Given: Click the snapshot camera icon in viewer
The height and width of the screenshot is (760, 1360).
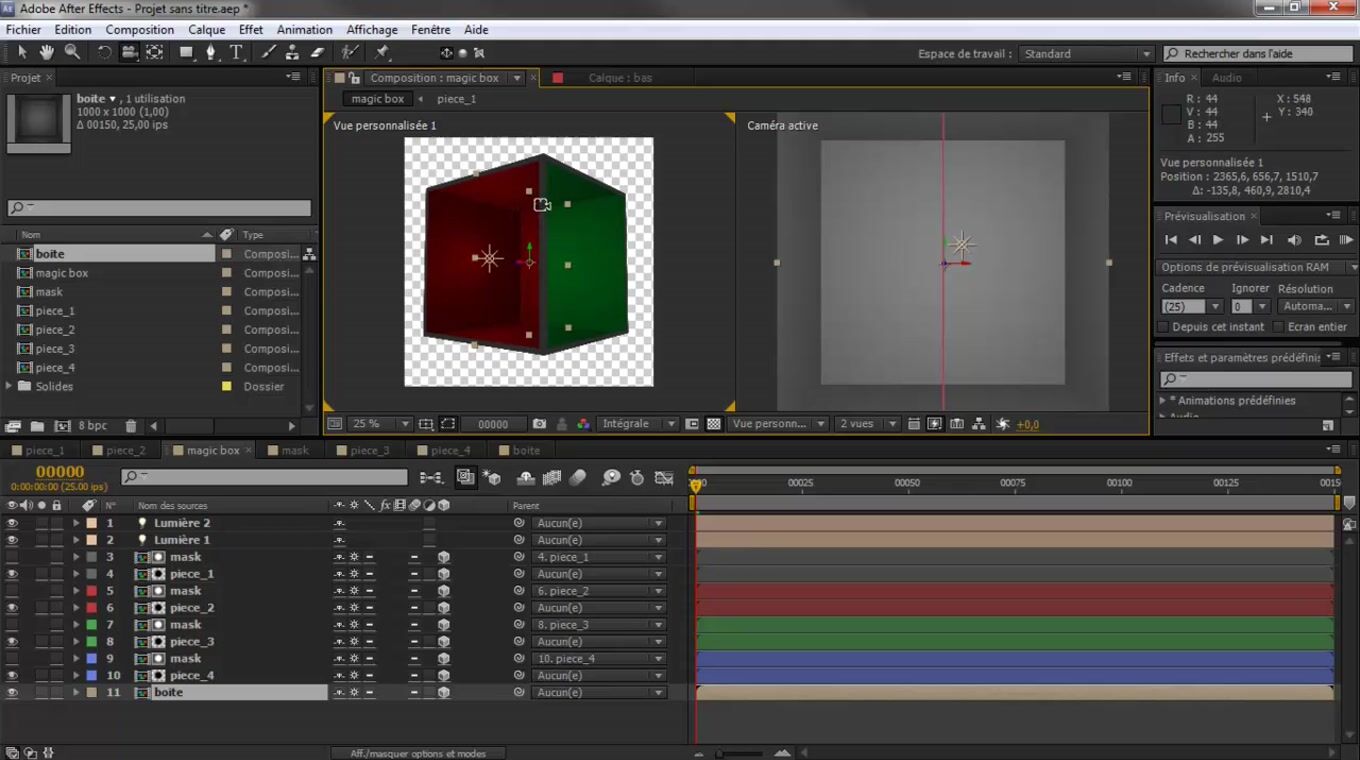Looking at the screenshot, I should (539, 424).
